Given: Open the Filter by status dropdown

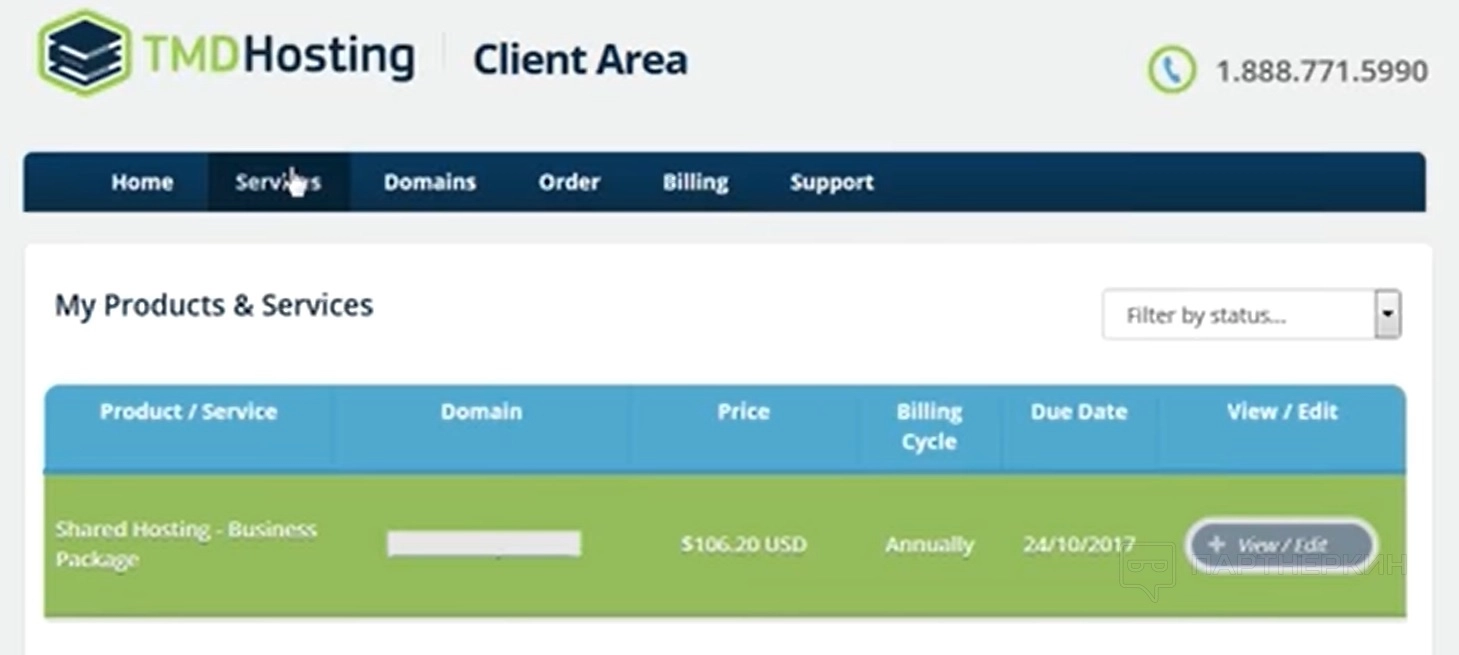Looking at the screenshot, I should pos(1251,315).
